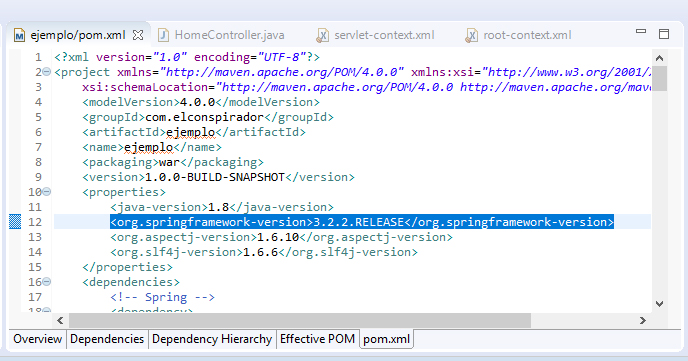
Task: Click the Java file icon on HomeController tab
Action: click(x=163, y=35)
